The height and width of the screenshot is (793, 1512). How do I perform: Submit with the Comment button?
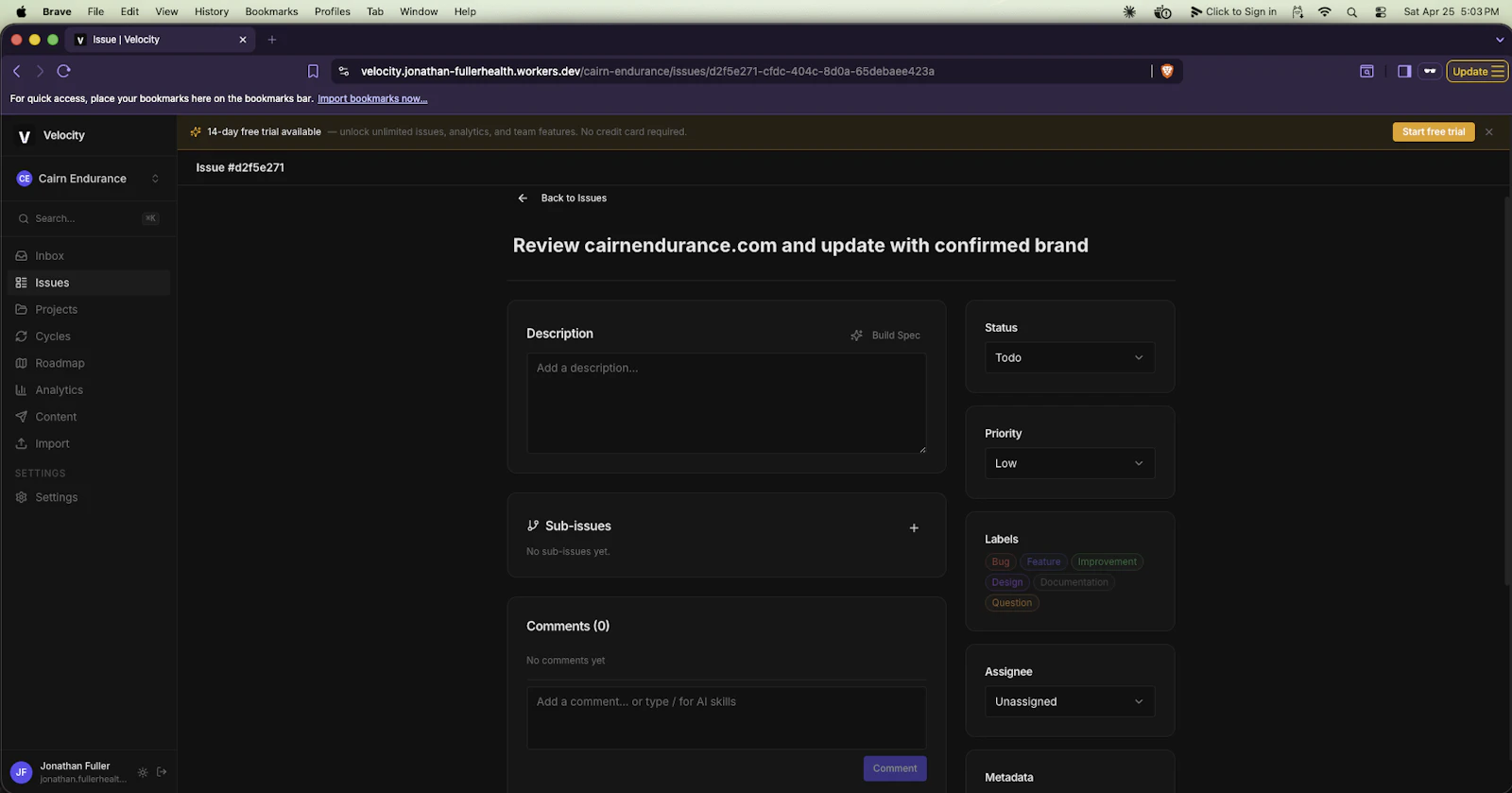pos(895,768)
